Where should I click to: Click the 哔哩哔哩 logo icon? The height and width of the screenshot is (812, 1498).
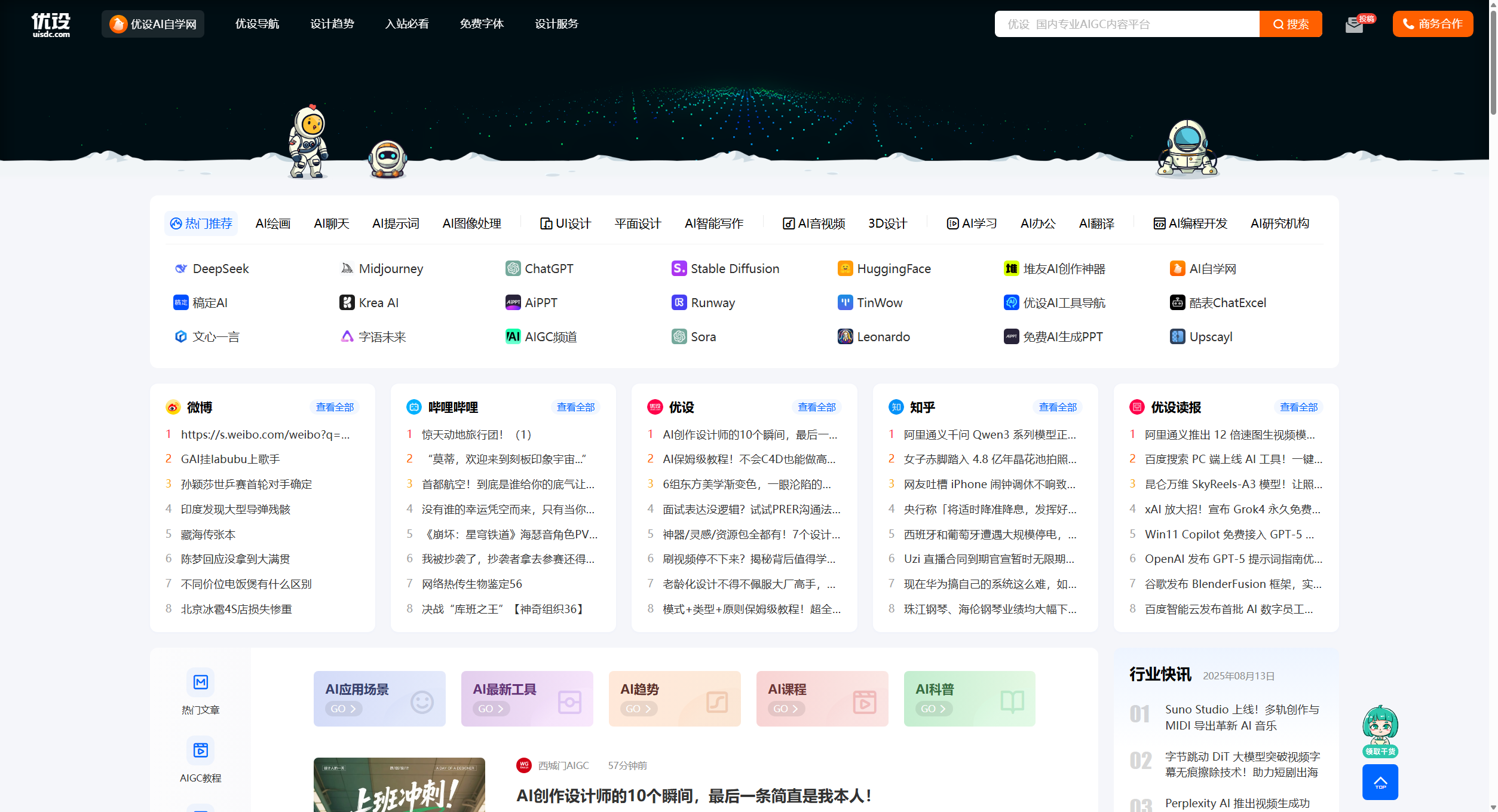tap(413, 407)
